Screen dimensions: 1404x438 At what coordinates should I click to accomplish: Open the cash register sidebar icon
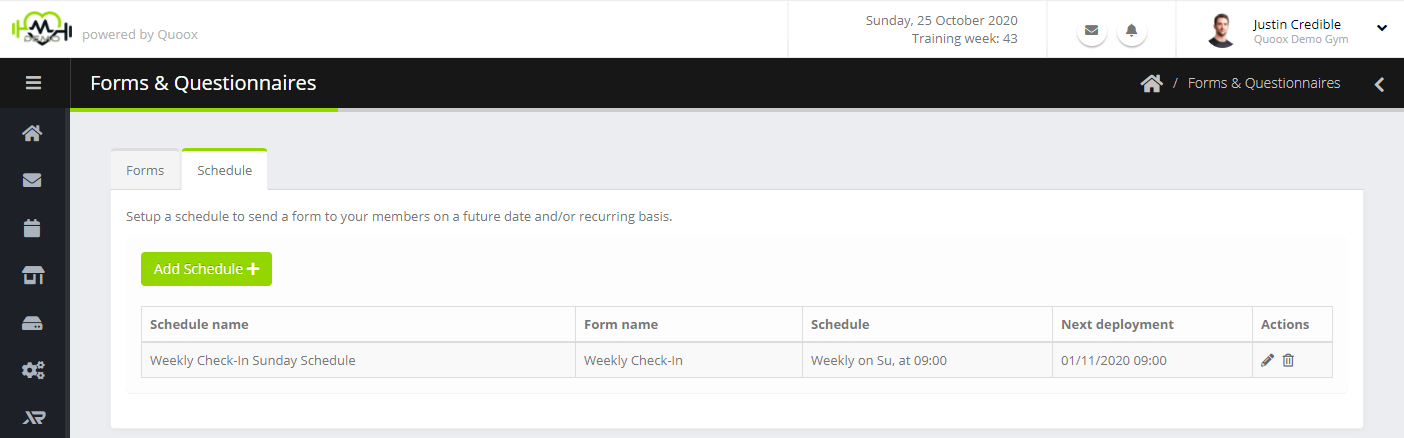[33, 324]
